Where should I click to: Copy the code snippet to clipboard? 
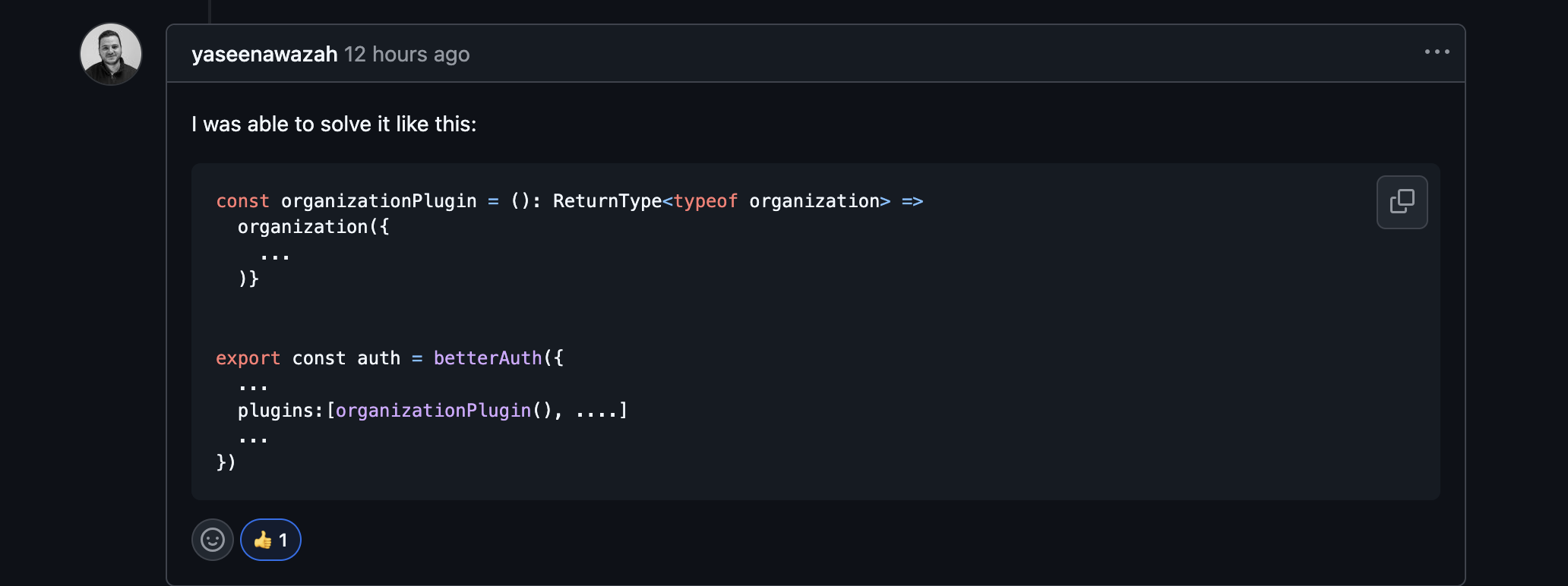tap(1402, 202)
